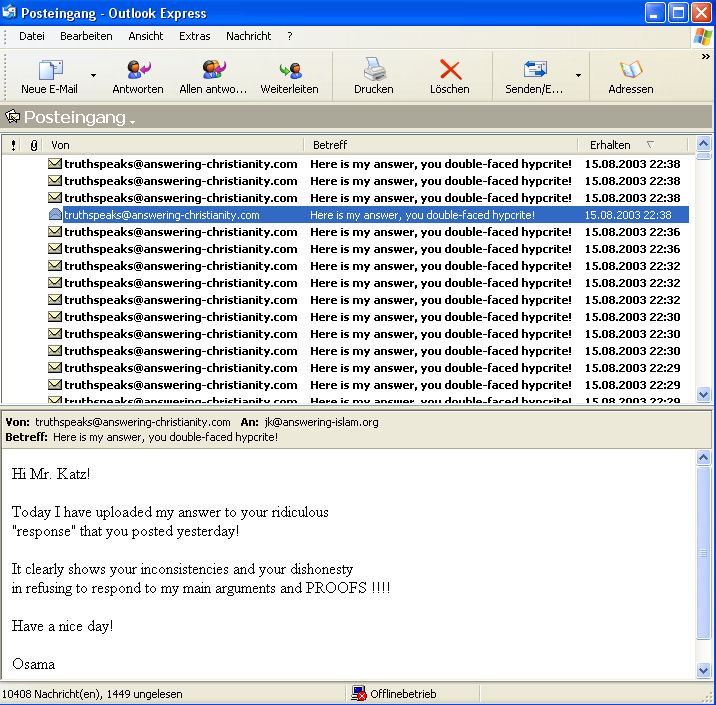Expand the Senden/Empfangen dropdown arrow
The height and width of the screenshot is (705, 716).
pyautogui.click(x=578, y=75)
